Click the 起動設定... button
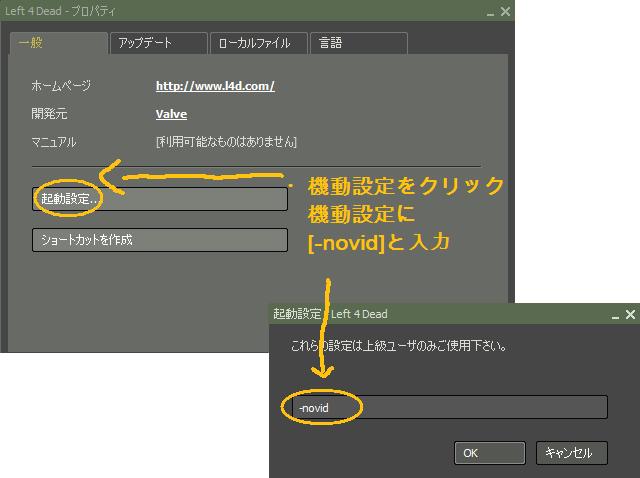 click(x=160, y=199)
